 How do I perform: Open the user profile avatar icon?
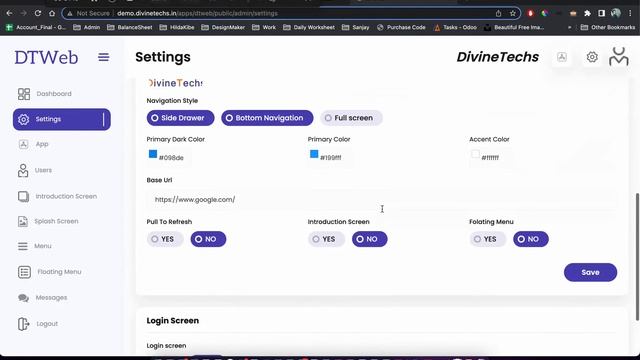coord(619,56)
